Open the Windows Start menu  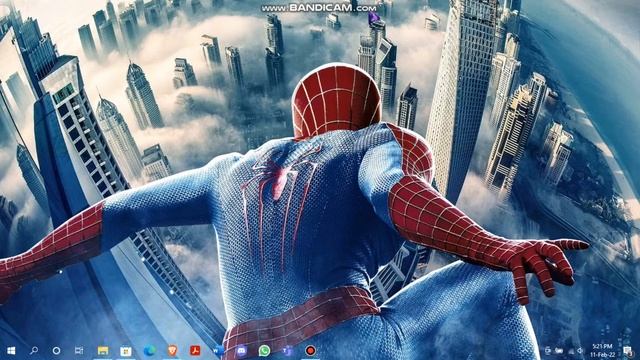coord(11,351)
